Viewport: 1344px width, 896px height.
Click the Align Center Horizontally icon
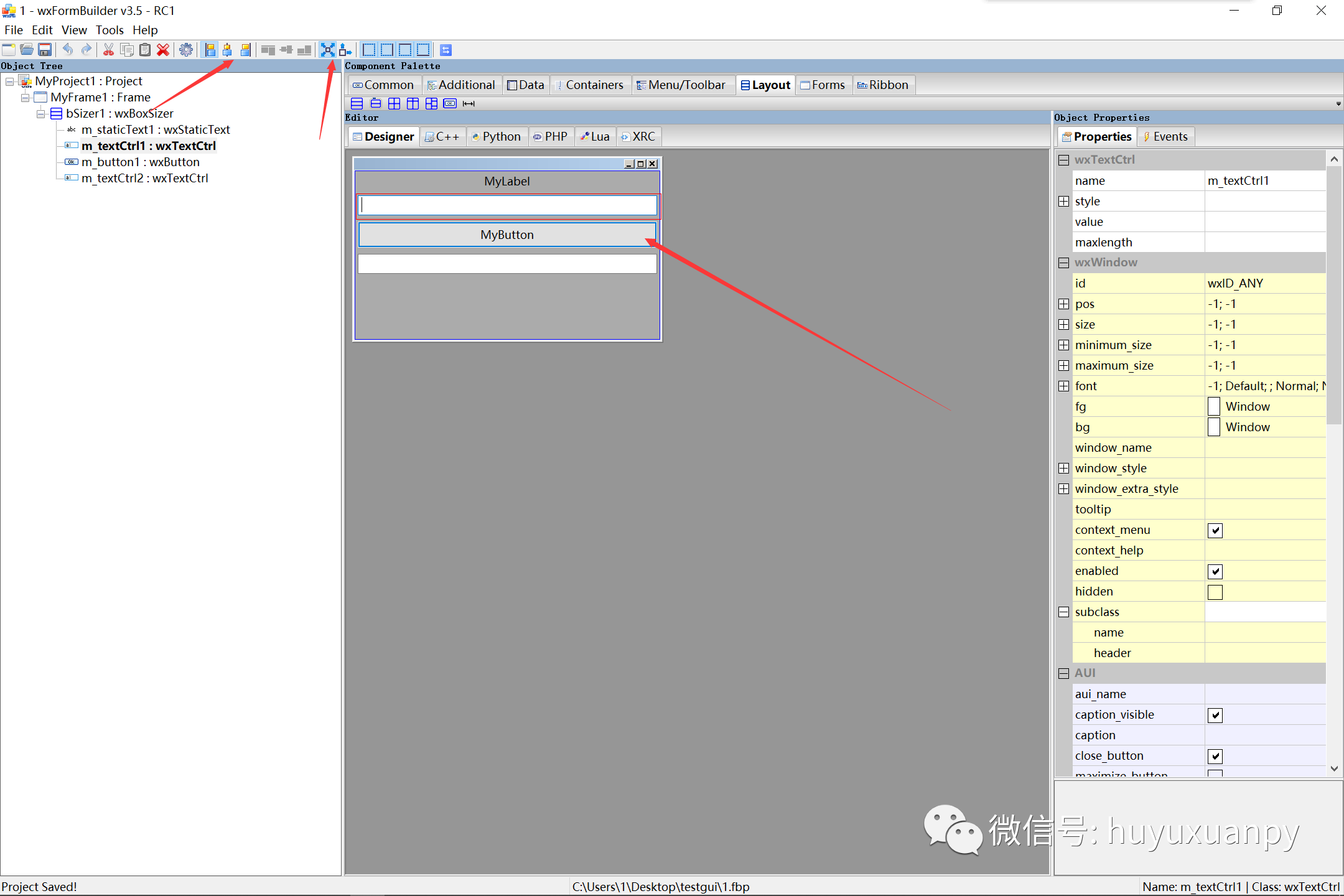point(228,50)
